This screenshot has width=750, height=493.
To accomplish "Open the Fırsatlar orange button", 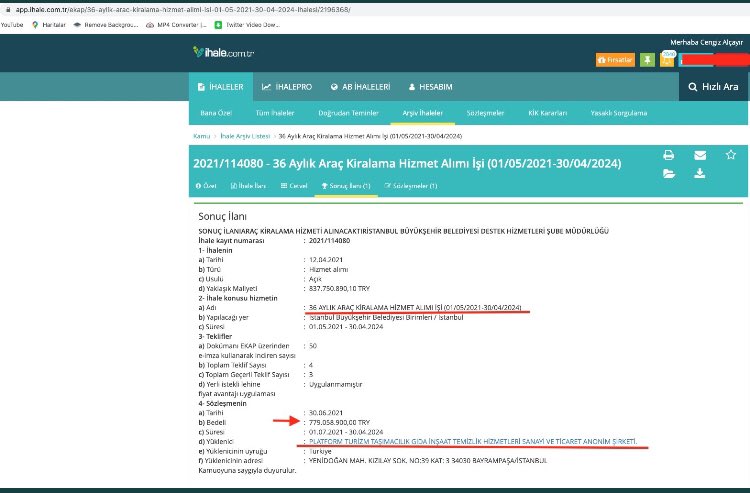I will (615, 60).
